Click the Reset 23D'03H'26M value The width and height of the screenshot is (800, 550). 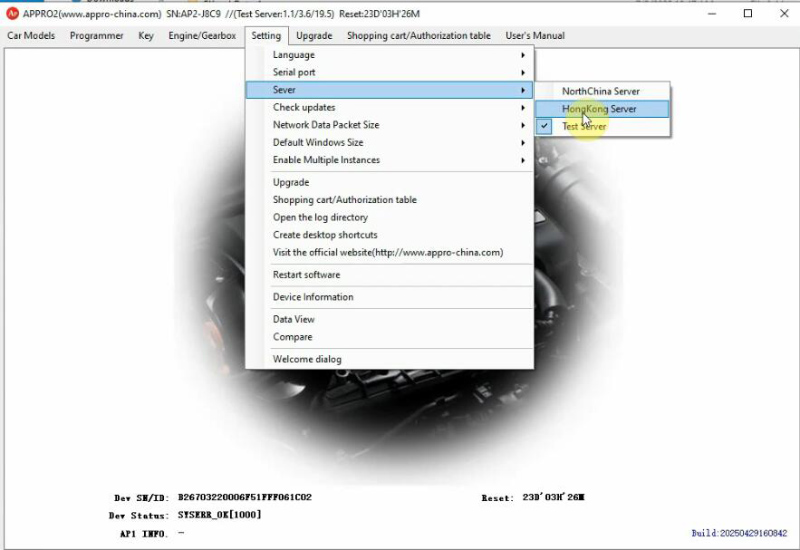554,497
